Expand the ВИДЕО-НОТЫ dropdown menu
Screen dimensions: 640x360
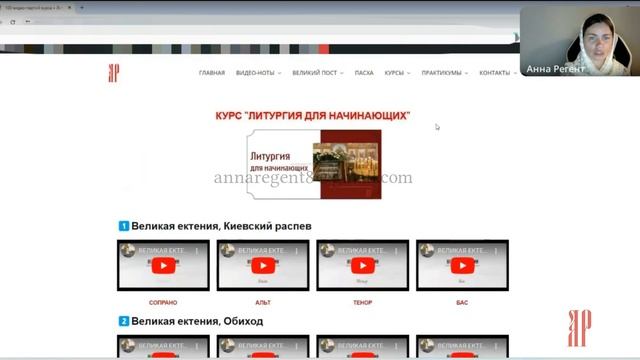coord(258,73)
